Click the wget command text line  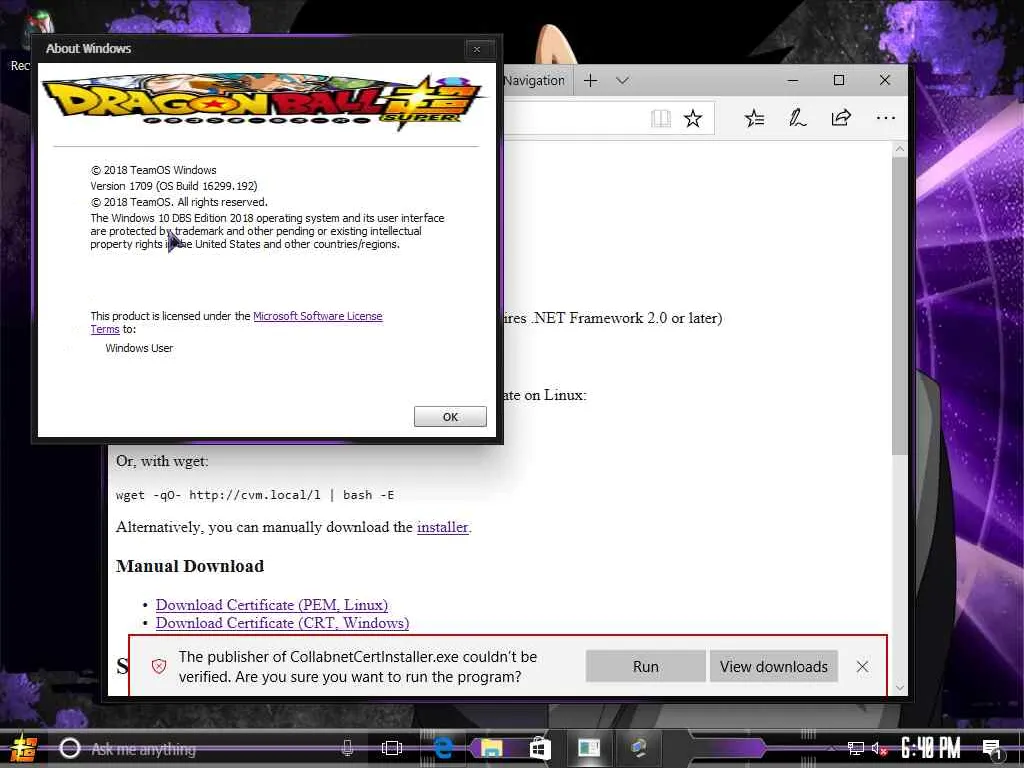point(255,495)
